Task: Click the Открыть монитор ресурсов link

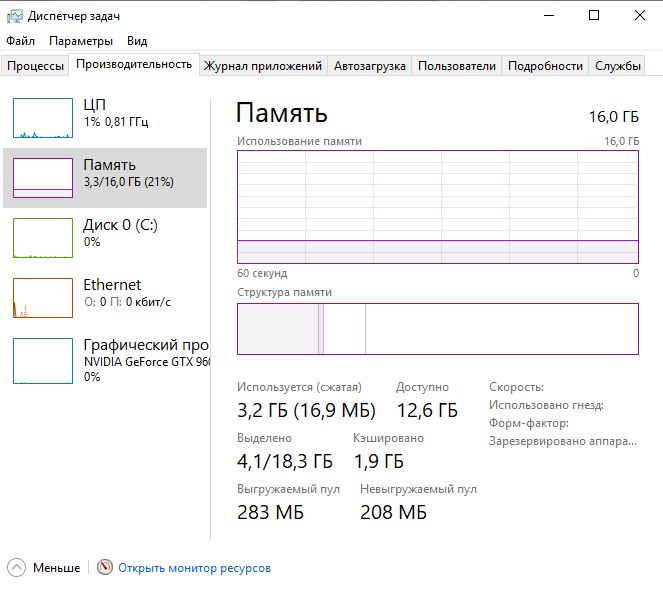Action: [194, 568]
